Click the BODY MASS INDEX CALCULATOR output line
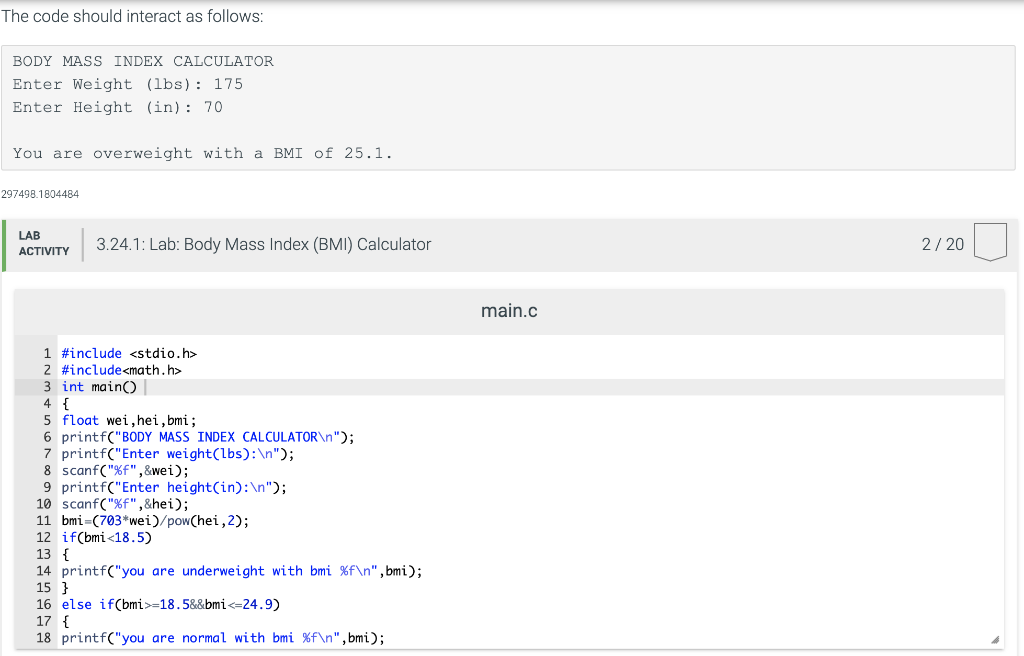Viewport: 1024px width, 656px height. click(x=142, y=61)
